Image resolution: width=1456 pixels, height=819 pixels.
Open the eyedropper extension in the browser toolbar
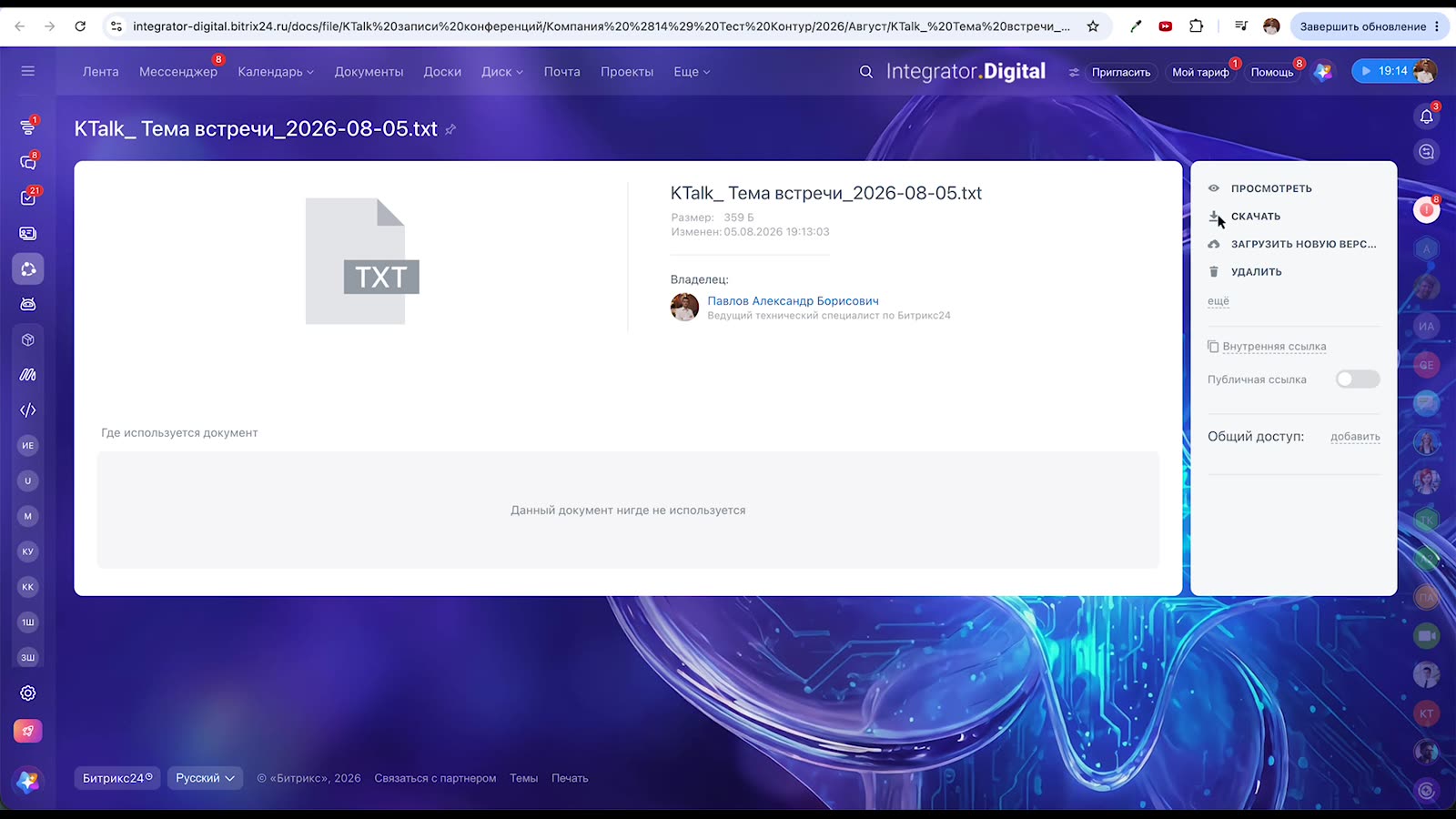(x=1136, y=26)
